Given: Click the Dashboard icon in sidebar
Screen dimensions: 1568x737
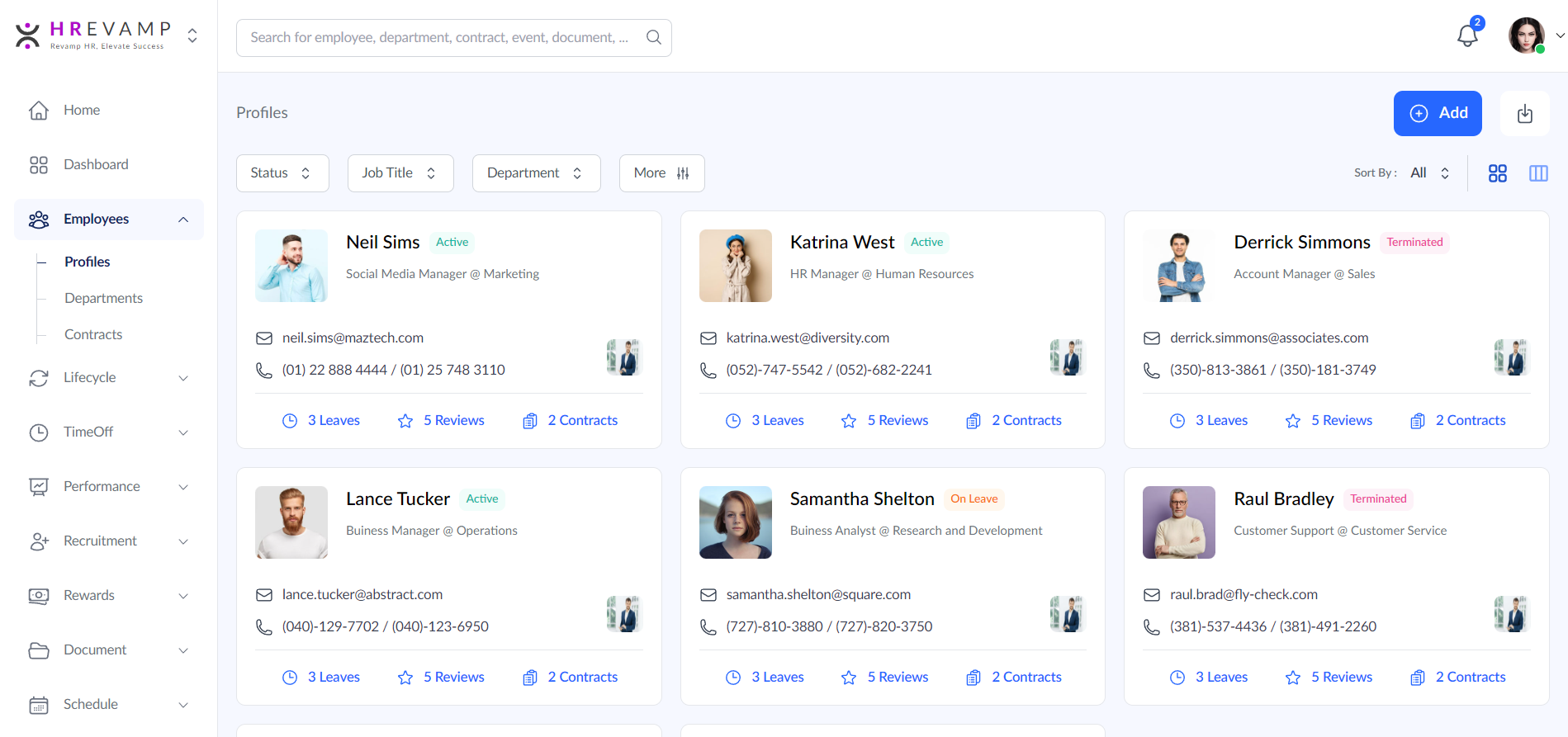Looking at the screenshot, I should pos(39,165).
